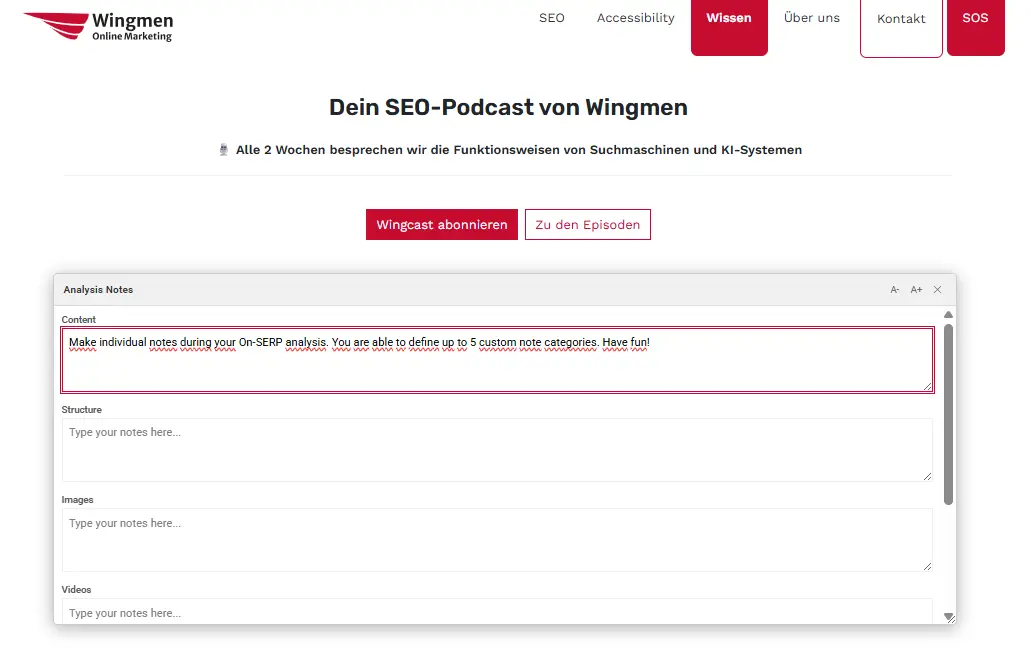Screen dimensions: 1030x649
Task: Click the Structure field label
Action: click(x=81, y=410)
